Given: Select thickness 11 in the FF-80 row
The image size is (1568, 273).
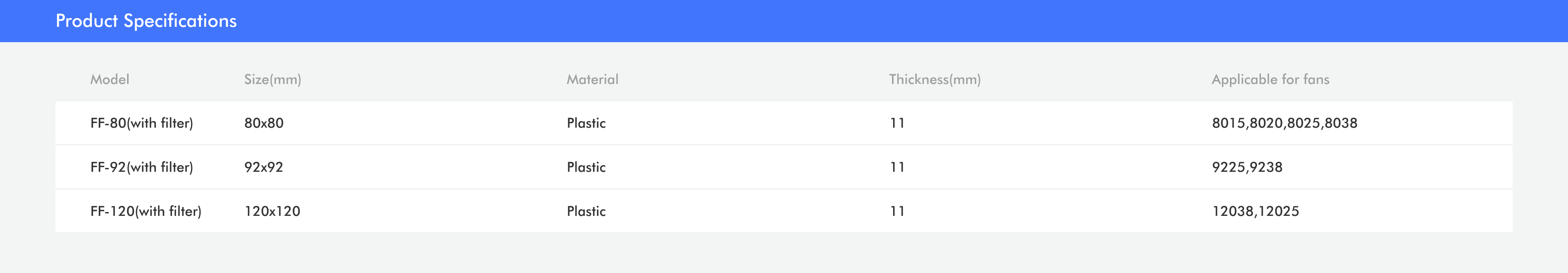Looking at the screenshot, I should [x=897, y=123].
